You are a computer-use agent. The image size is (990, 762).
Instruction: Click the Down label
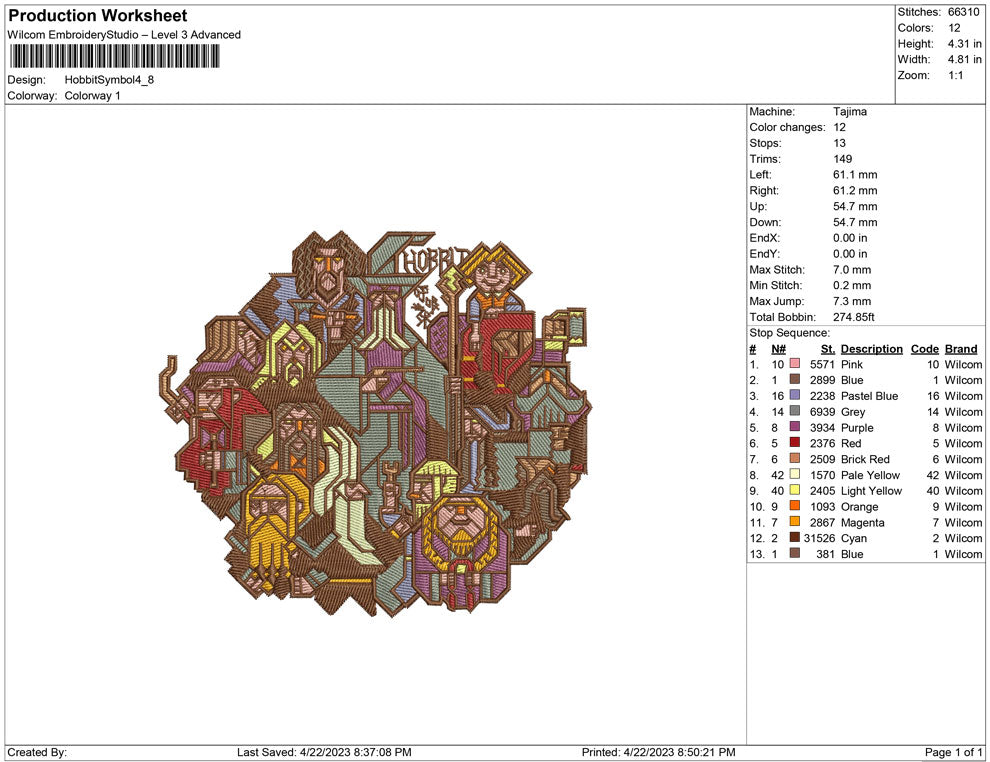(x=765, y=222)
